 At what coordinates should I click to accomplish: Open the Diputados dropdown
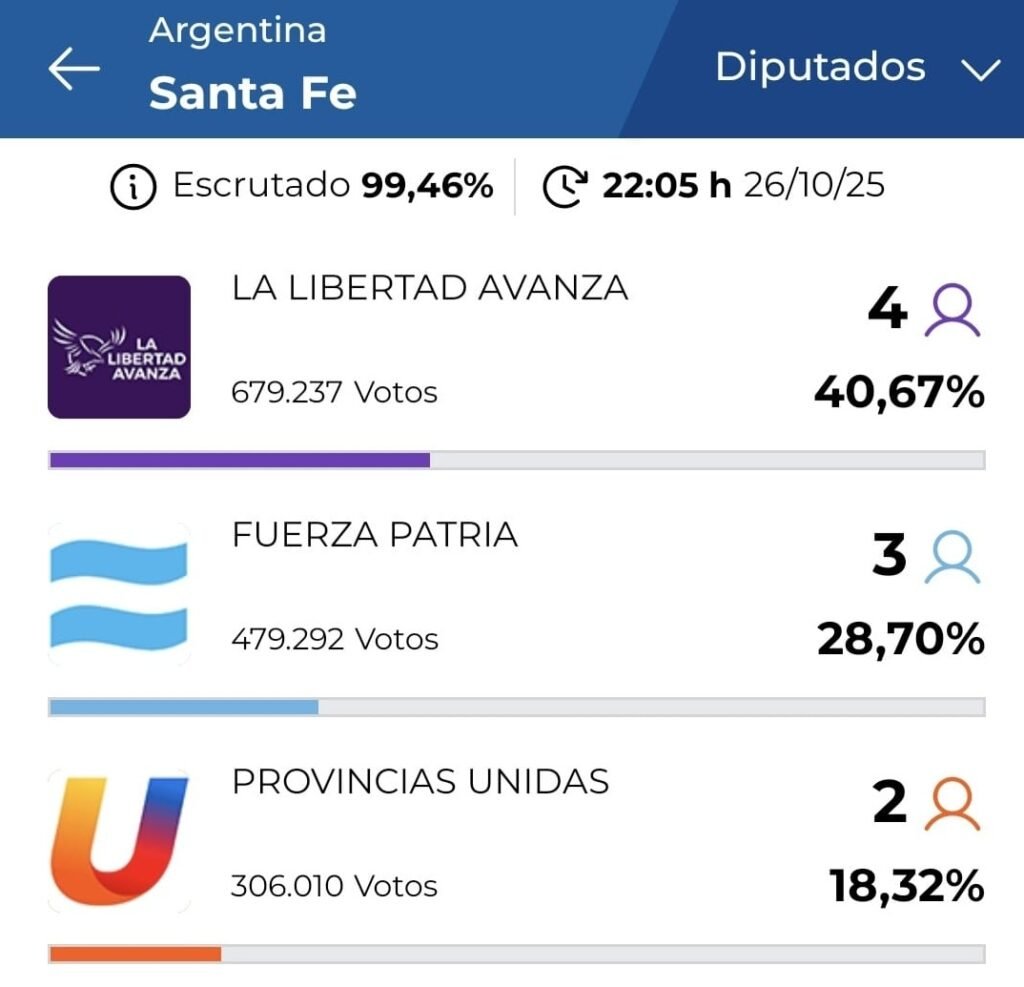click(x=820, y=67)
